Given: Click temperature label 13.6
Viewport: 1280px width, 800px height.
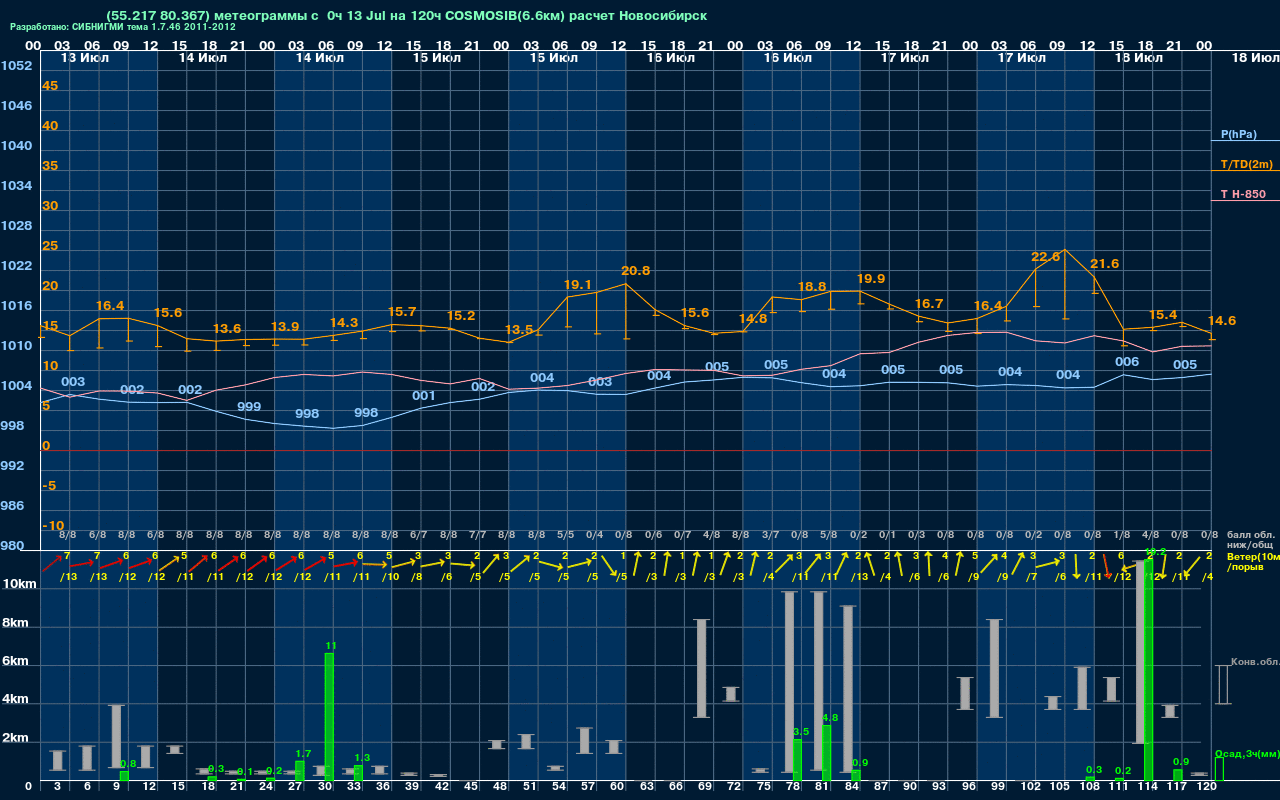Looking at the screenshot, I should point(227,329).
